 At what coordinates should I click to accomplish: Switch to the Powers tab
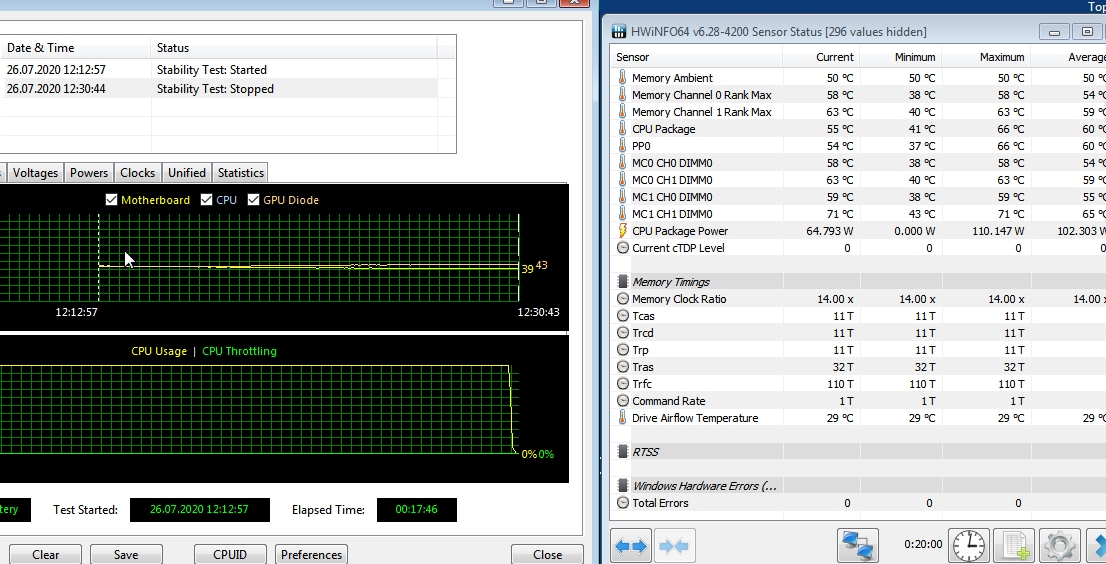click(x=89, y=173)
